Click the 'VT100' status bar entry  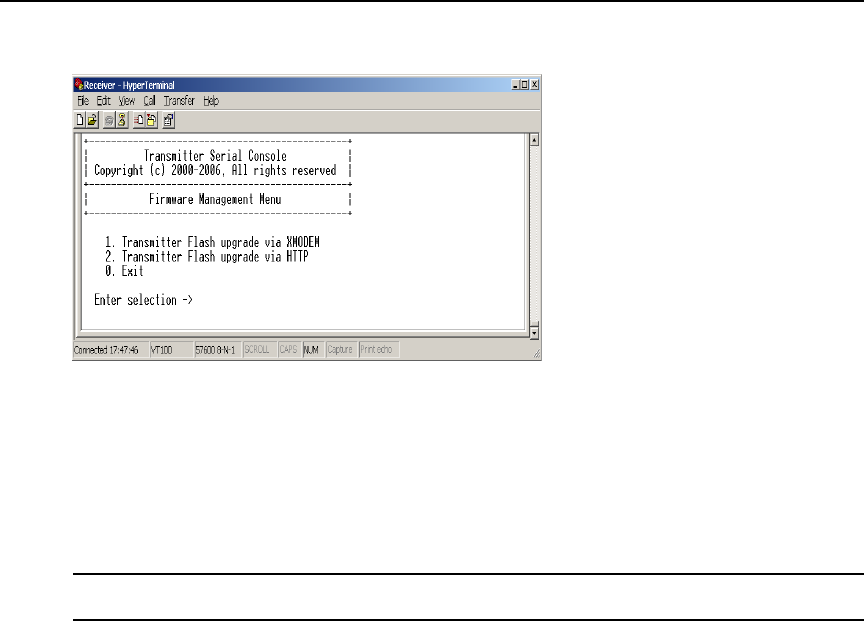pos(171,350)
